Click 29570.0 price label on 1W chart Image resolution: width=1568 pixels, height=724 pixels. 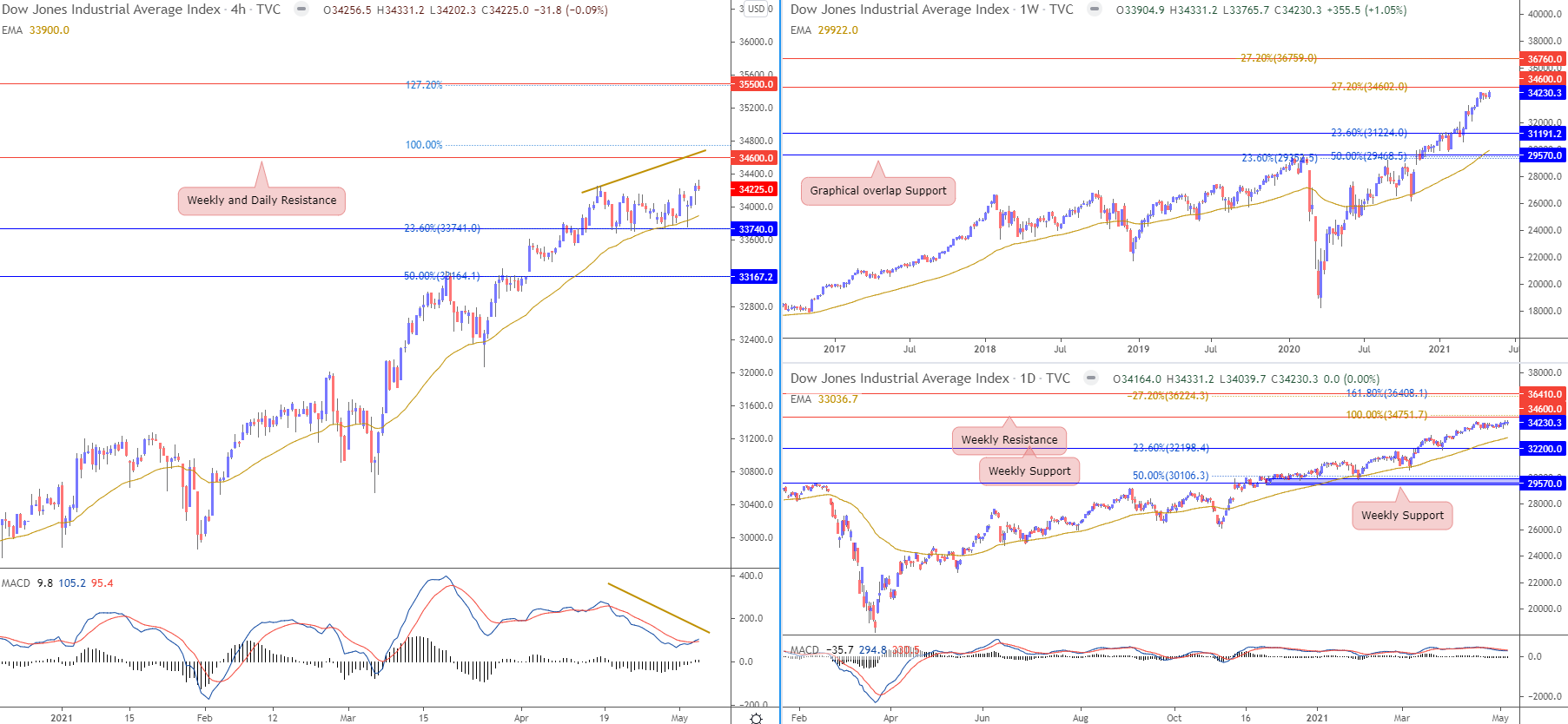[1545, 155]
